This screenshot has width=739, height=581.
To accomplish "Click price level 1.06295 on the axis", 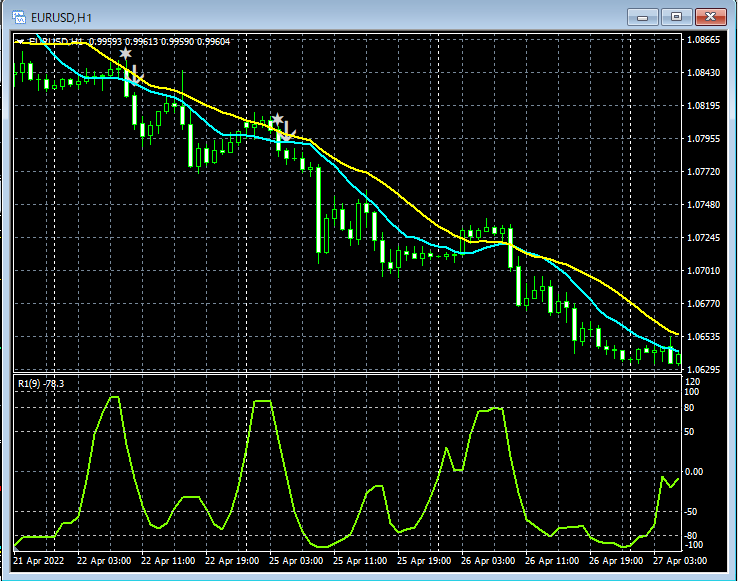I will 704,369.
